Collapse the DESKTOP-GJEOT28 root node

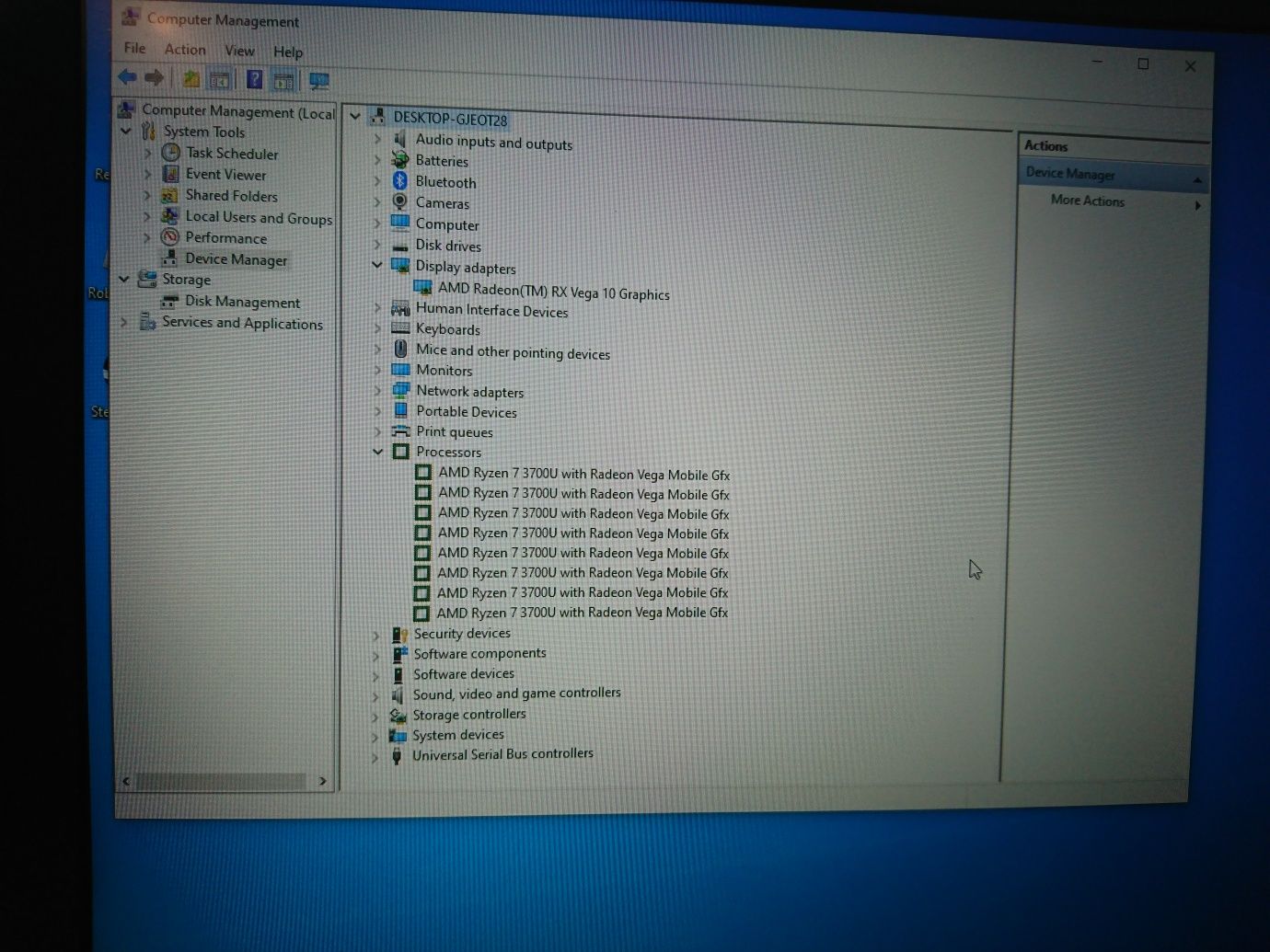(355, 116)
